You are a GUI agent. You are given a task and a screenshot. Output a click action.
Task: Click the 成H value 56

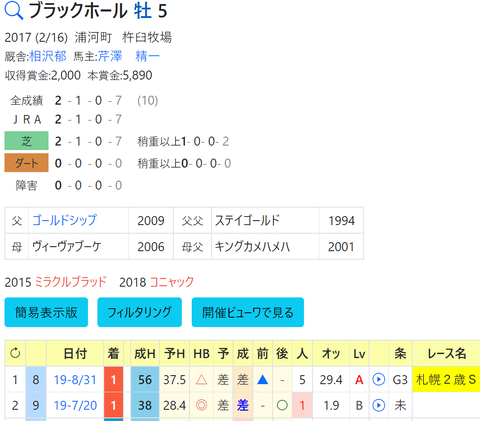tap(145, 379)
